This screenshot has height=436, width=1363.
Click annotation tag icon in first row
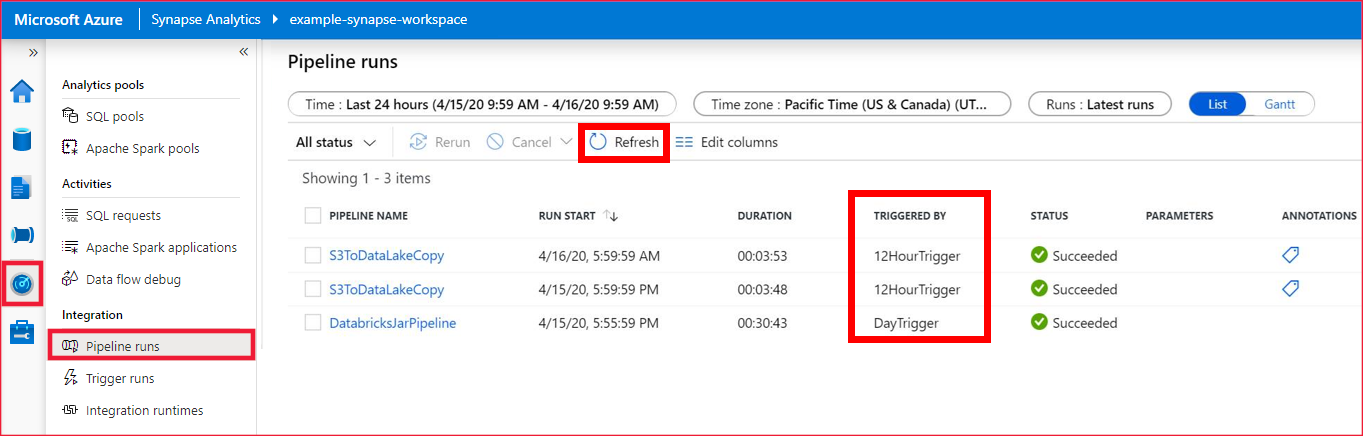1290,255
